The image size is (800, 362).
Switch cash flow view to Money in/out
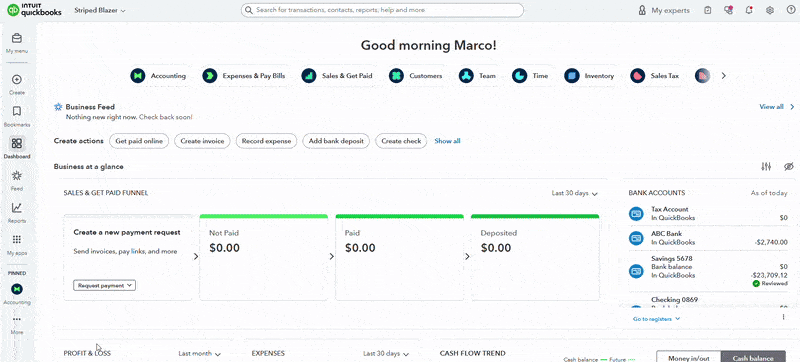click(x=688, y=358)
